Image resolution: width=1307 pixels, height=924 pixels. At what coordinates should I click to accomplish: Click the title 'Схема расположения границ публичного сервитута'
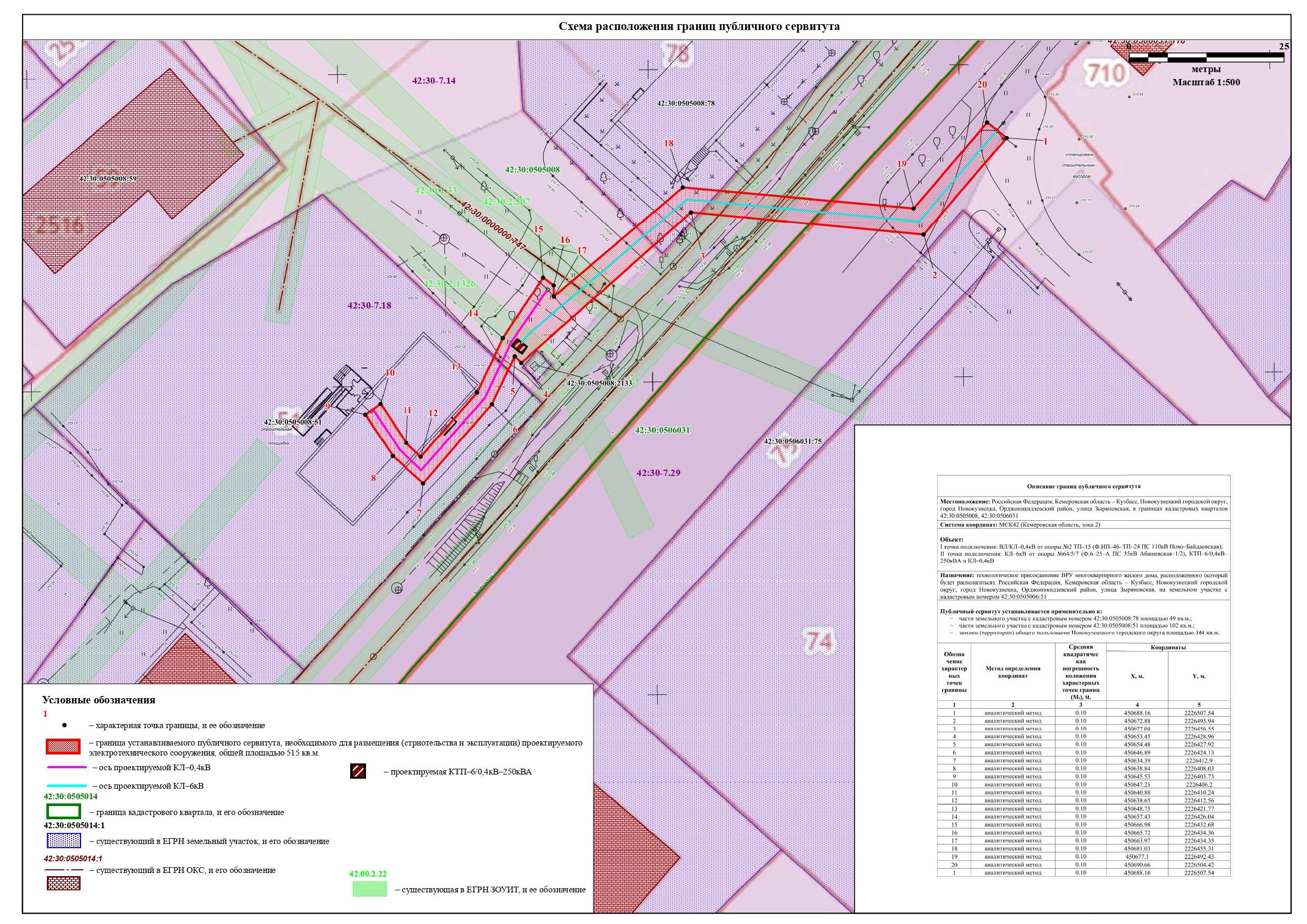click(699, 27)
